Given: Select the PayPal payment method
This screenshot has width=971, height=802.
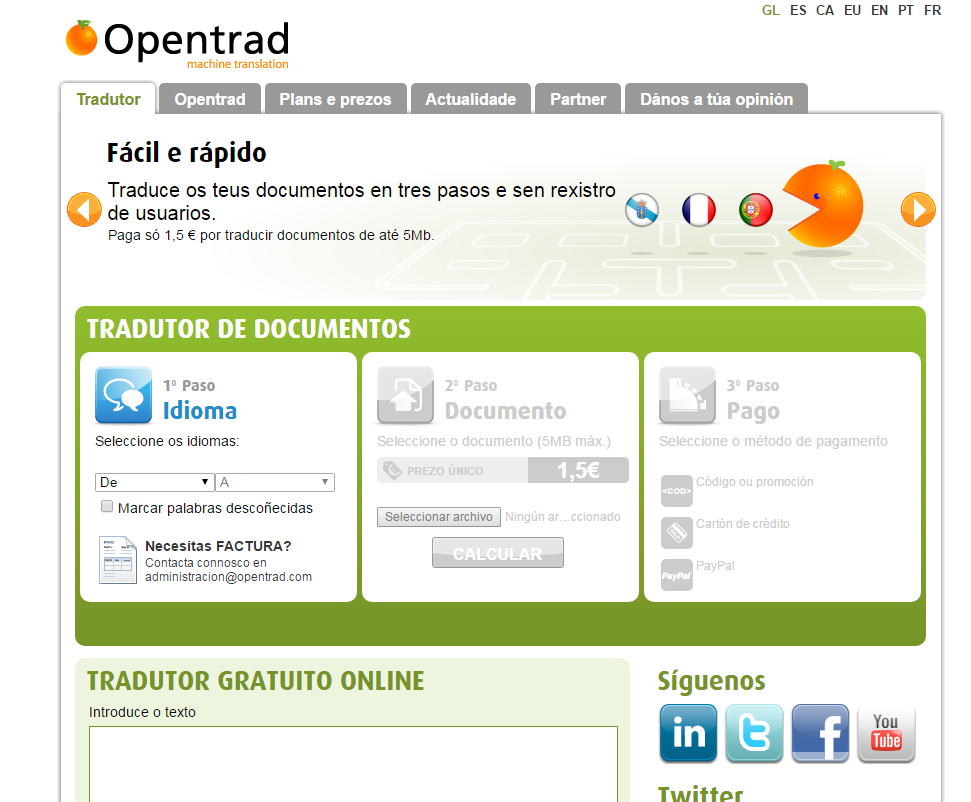Looking at the screenshot, I should 677,575.
